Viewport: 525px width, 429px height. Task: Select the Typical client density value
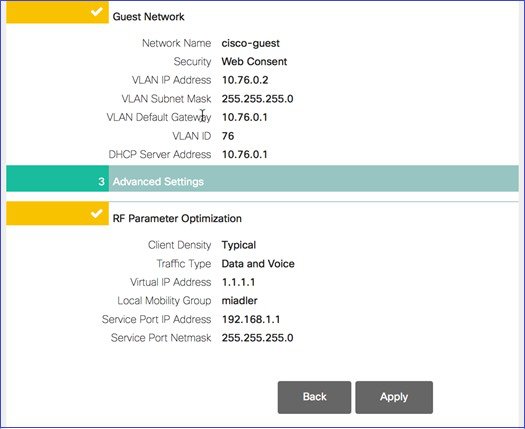pos(239,245)
